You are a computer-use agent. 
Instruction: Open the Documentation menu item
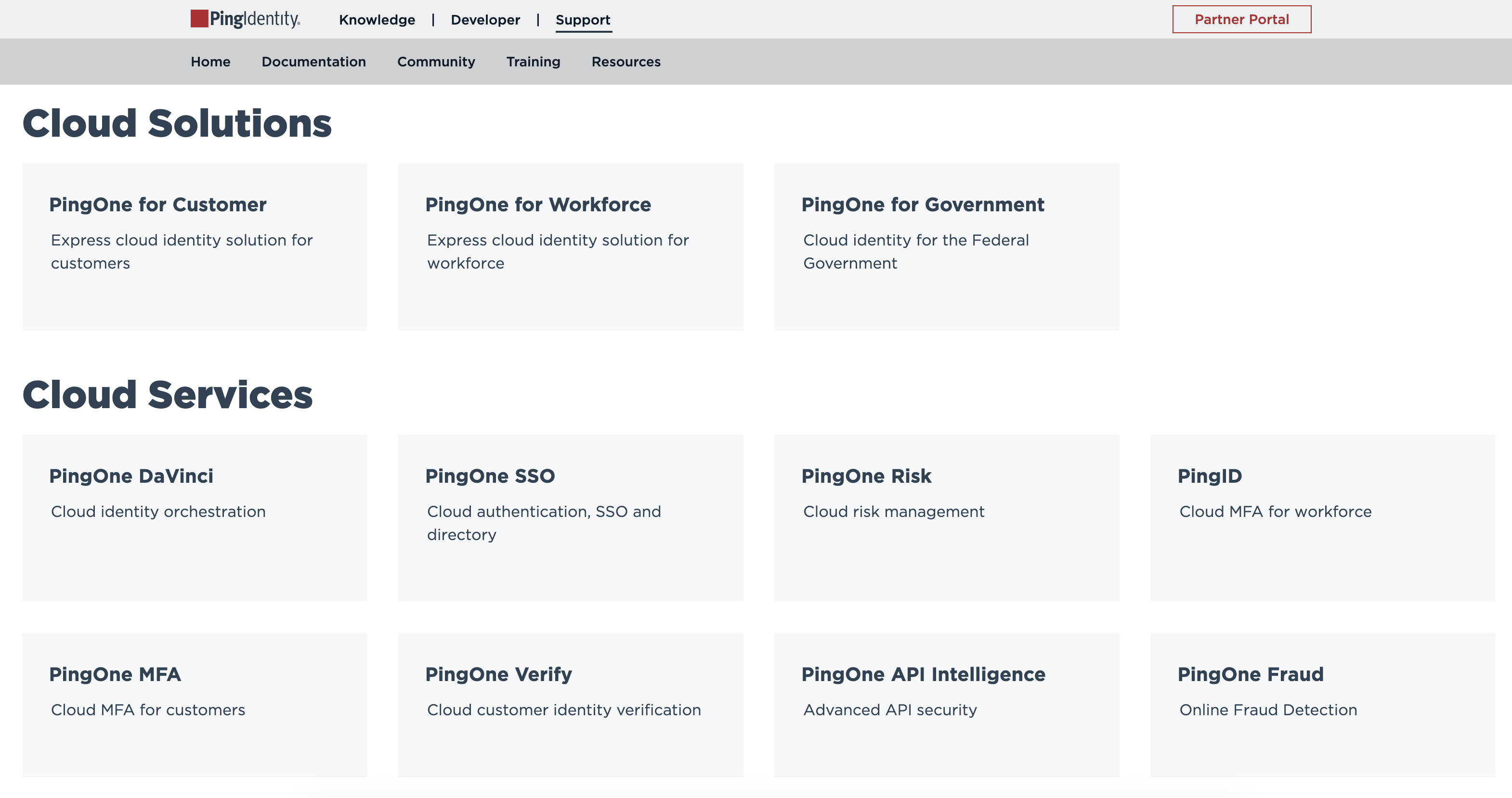coord(313,62)
